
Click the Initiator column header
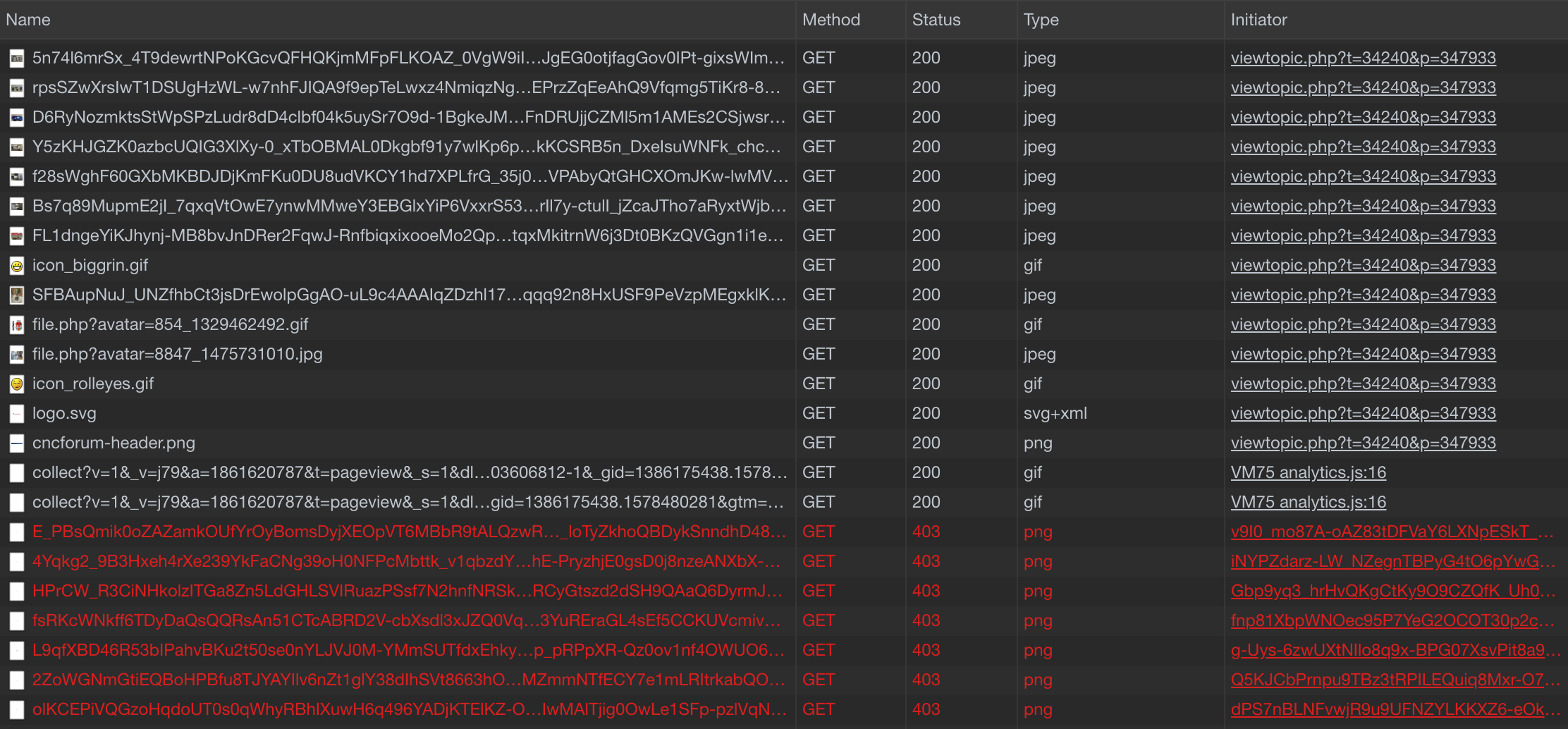(1258, 20)
